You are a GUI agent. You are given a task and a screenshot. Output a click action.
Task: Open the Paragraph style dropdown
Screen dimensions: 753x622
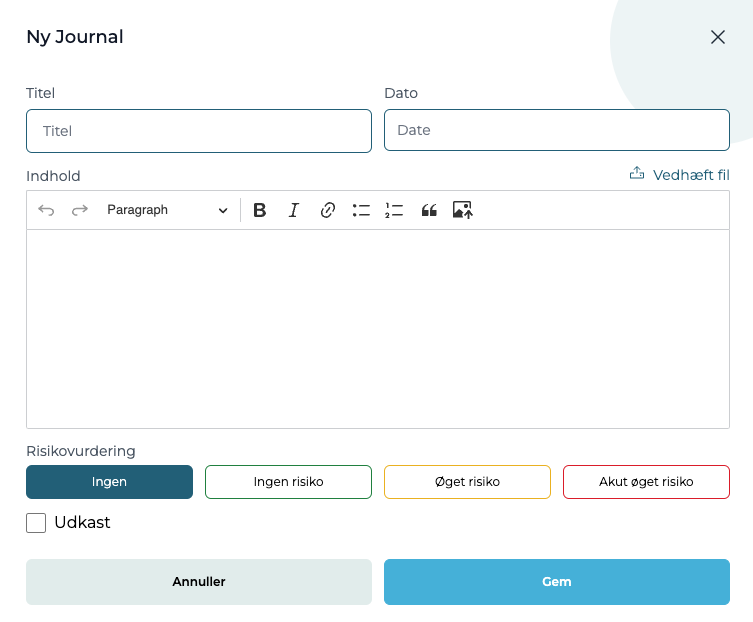(167, 210)
